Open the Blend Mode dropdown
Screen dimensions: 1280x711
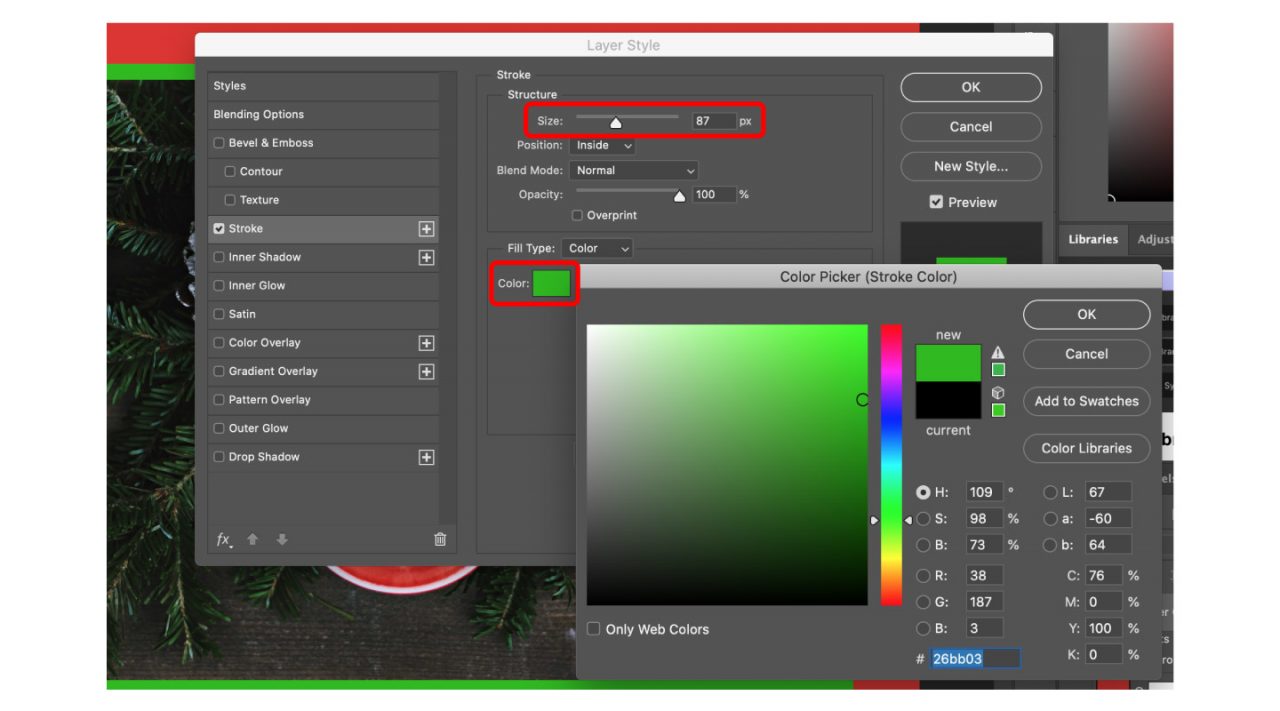click(x=633, y=170)
